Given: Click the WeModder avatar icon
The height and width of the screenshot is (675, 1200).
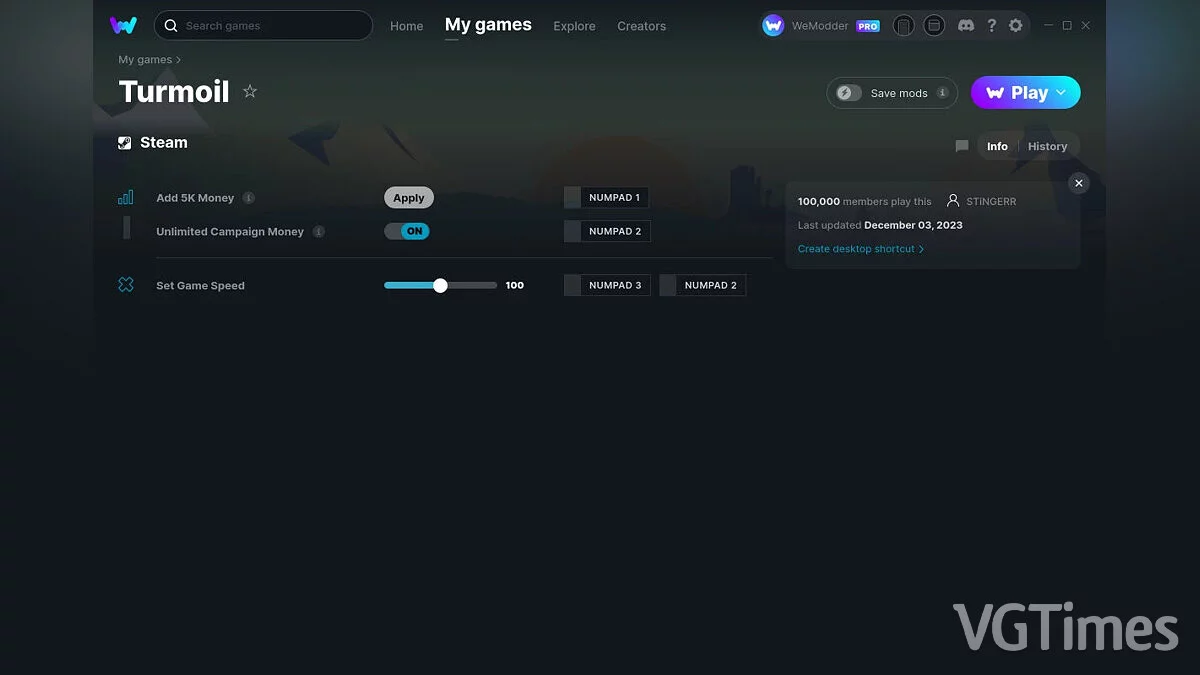Looking at the screenshot, I should (773, 25).
